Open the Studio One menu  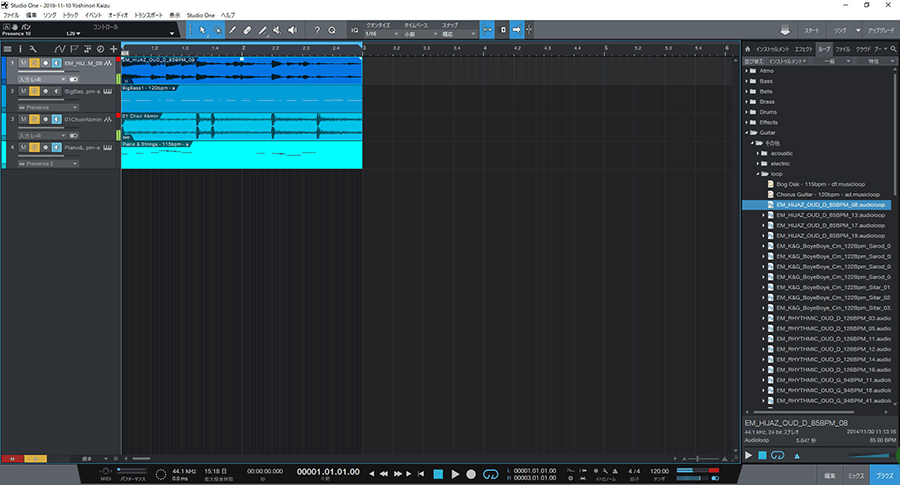pyautogui.click(x=201, y=16)
